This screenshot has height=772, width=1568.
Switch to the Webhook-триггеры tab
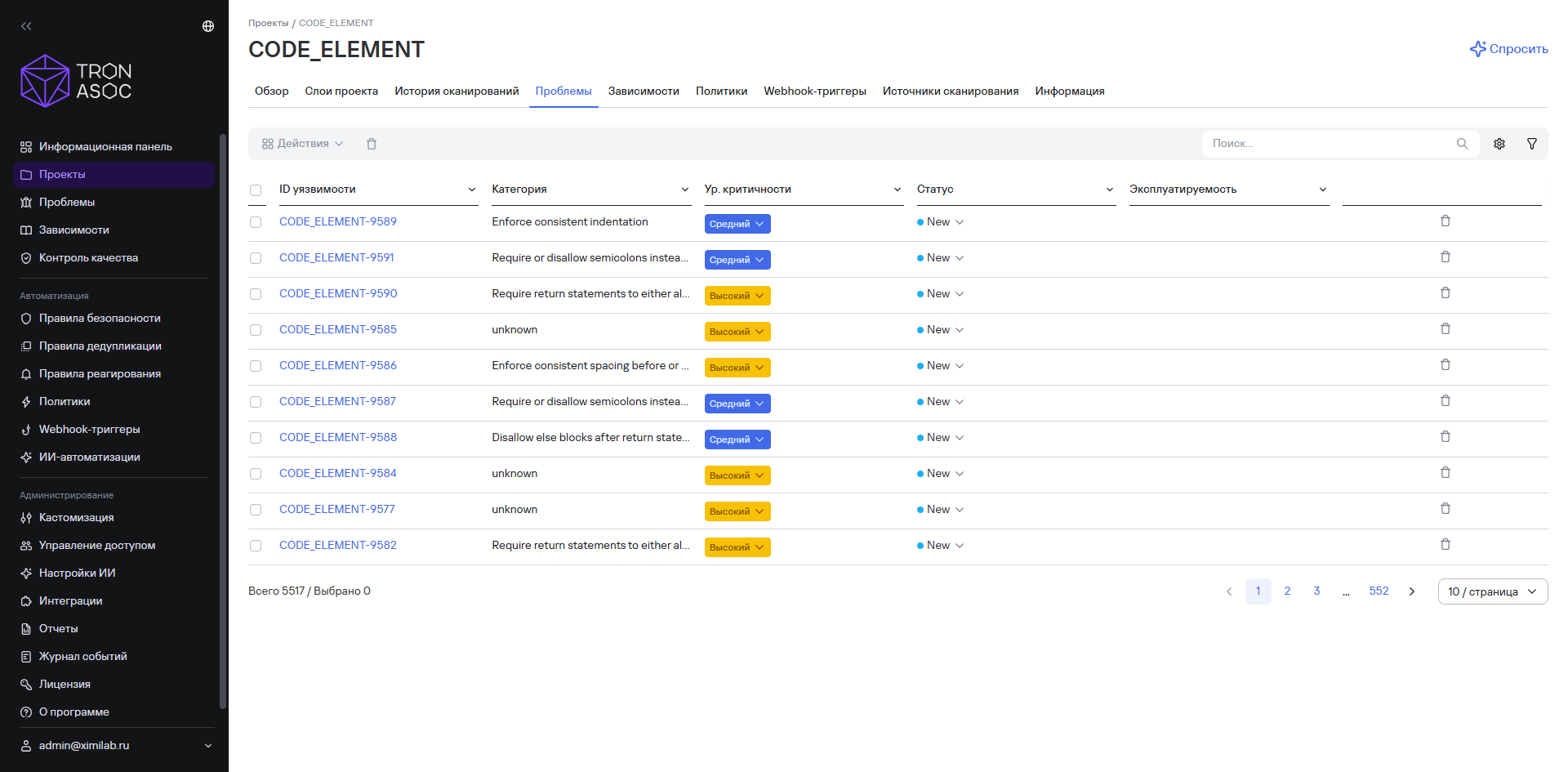(x=815, y=91)
